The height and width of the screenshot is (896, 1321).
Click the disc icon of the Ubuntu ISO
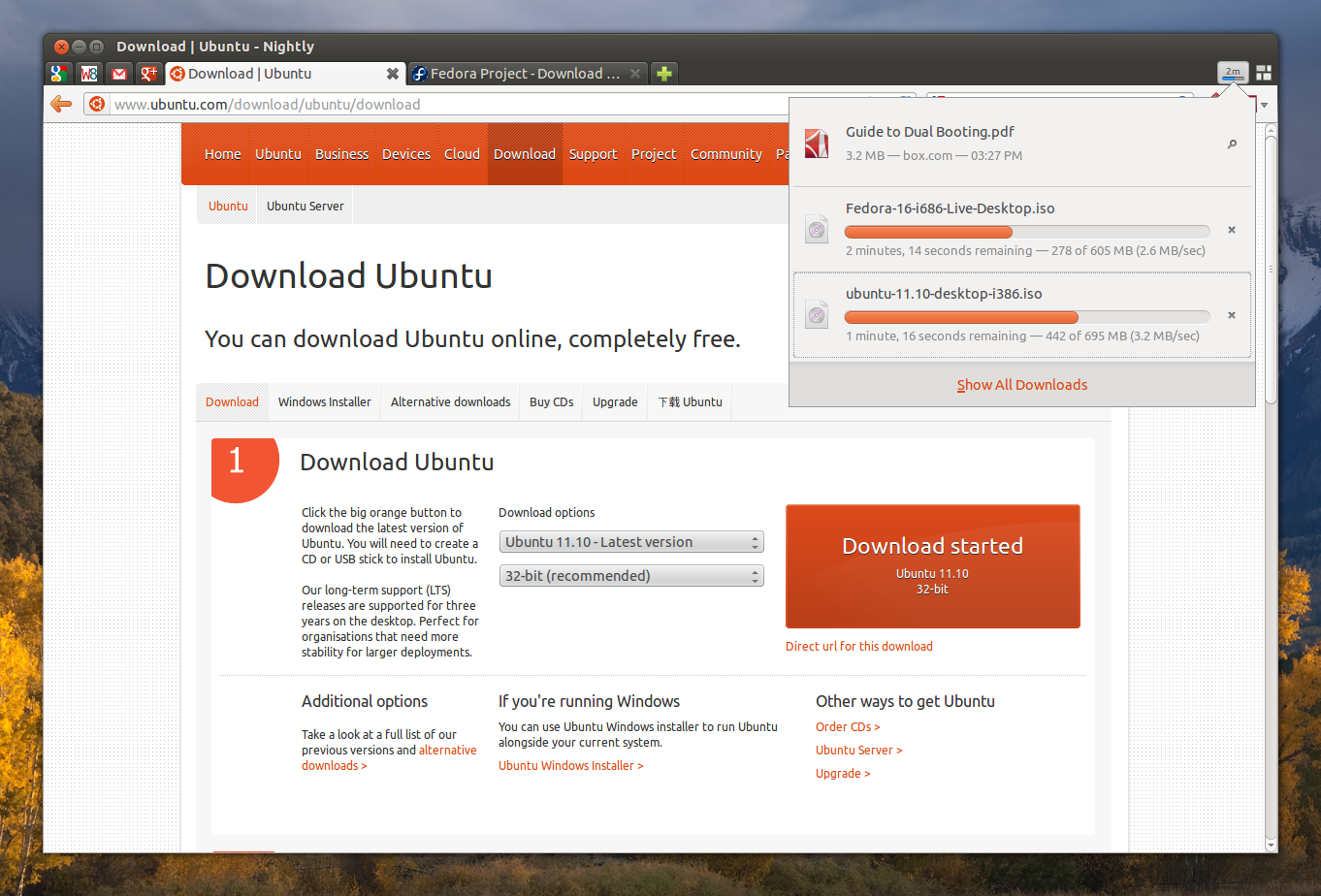[817, 314]
